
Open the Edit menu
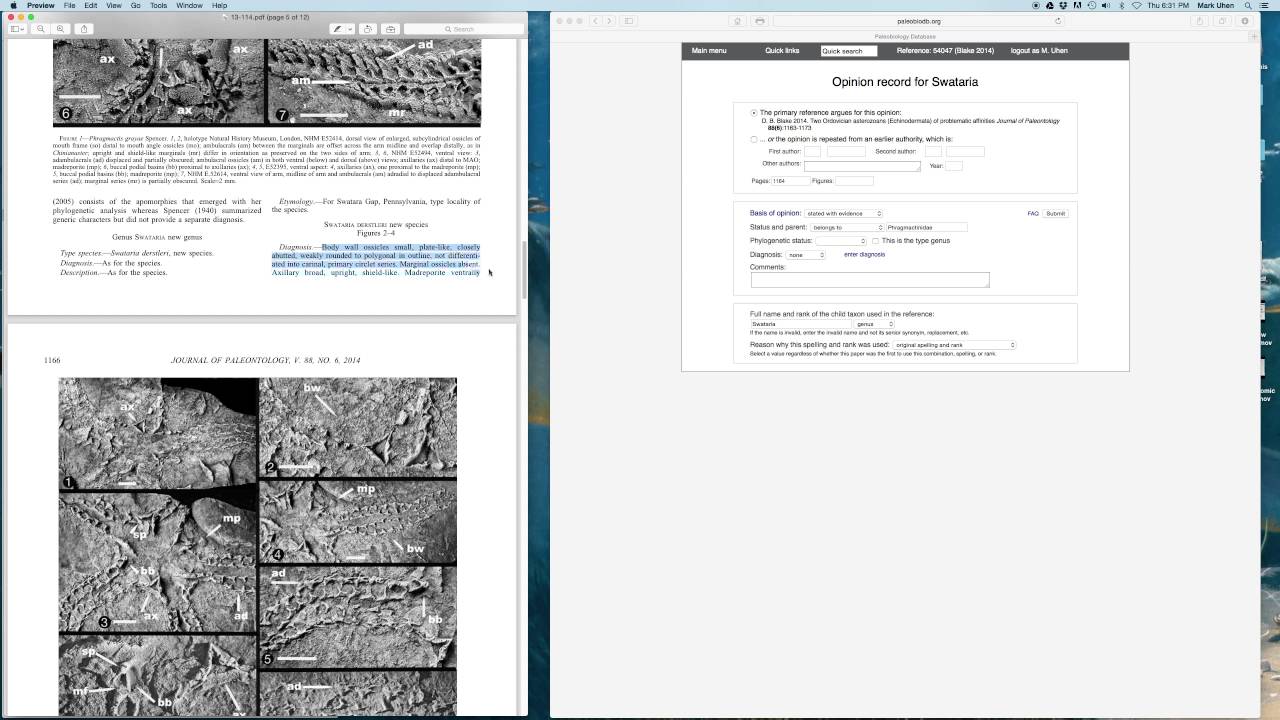coord(91,6)
